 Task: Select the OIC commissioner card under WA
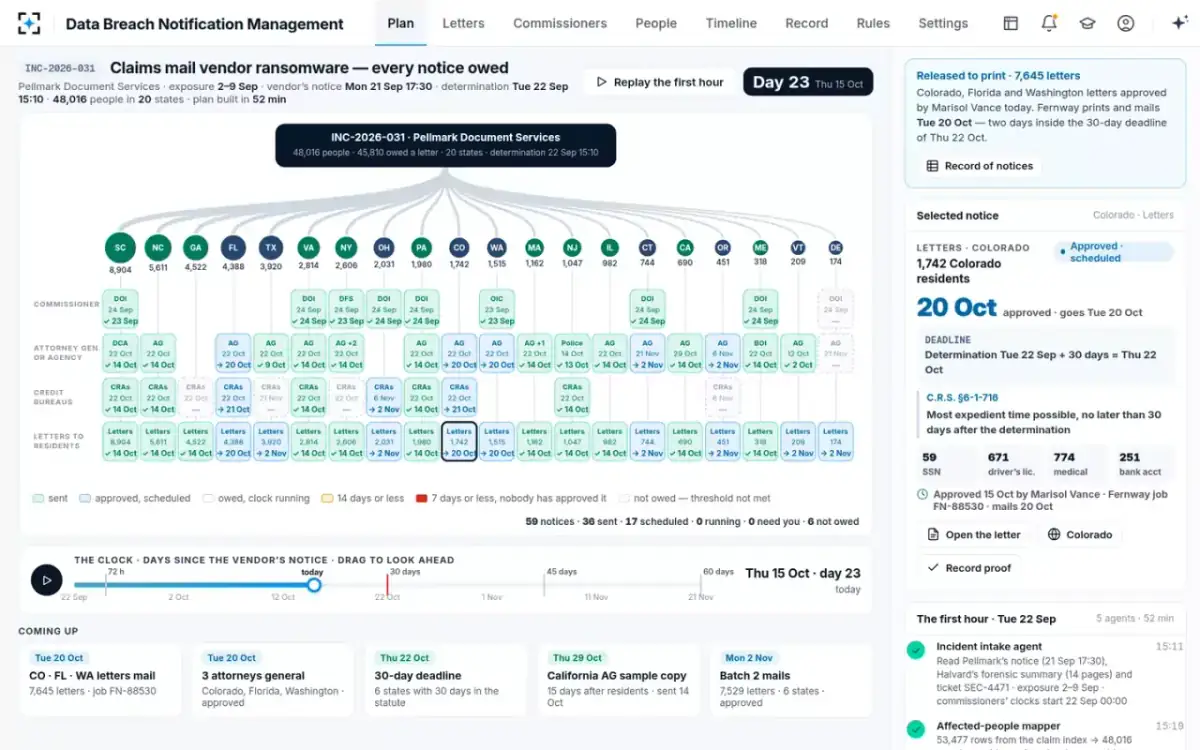[x=497, y=309]
